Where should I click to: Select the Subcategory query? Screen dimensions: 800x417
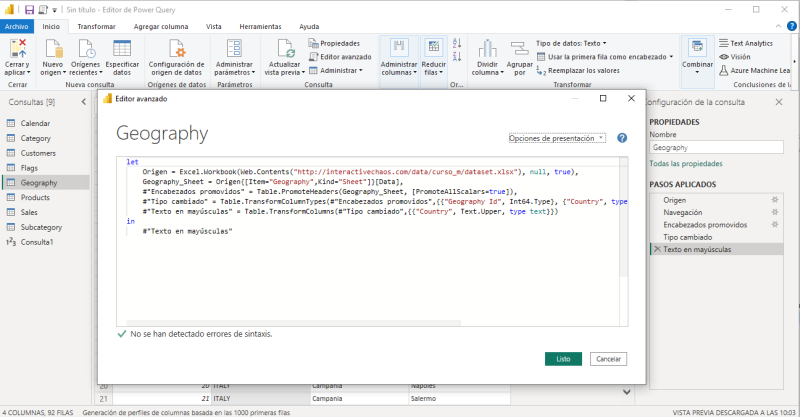46,227
